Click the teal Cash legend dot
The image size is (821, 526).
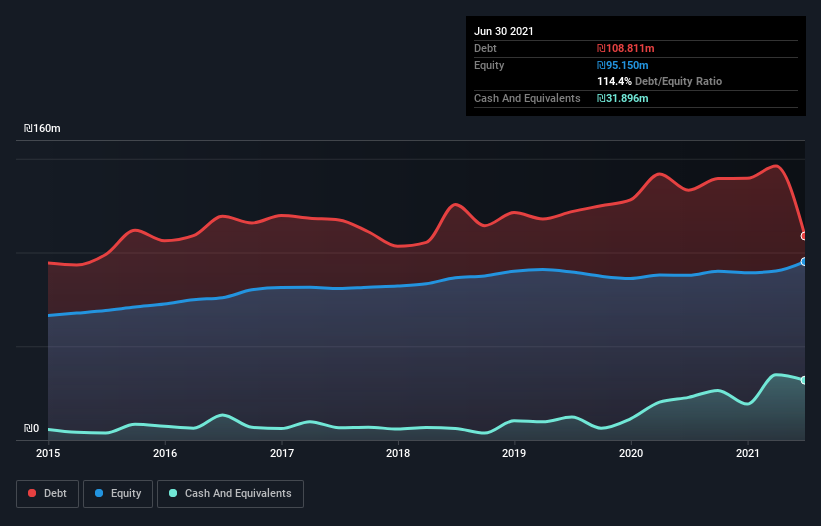click(x=173, y=493)
